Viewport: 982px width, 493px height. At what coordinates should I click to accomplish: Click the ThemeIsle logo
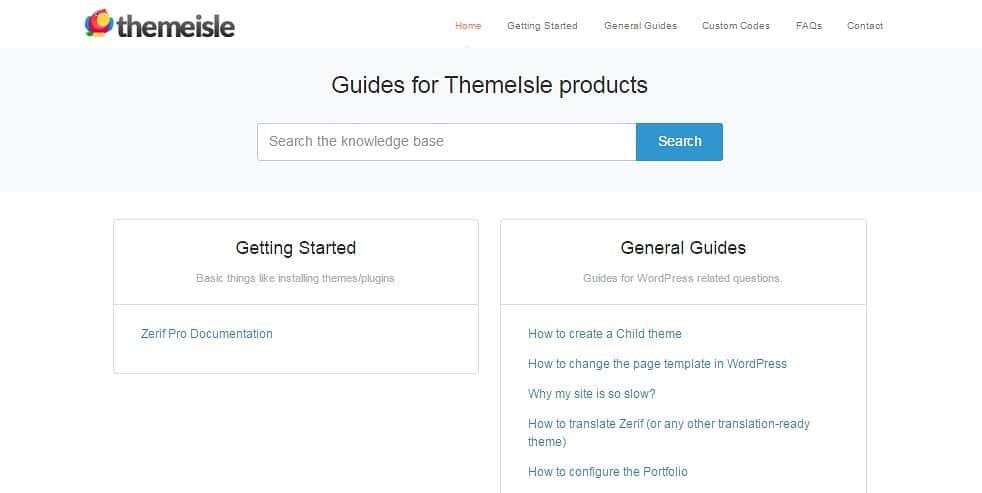click(160, 24)
